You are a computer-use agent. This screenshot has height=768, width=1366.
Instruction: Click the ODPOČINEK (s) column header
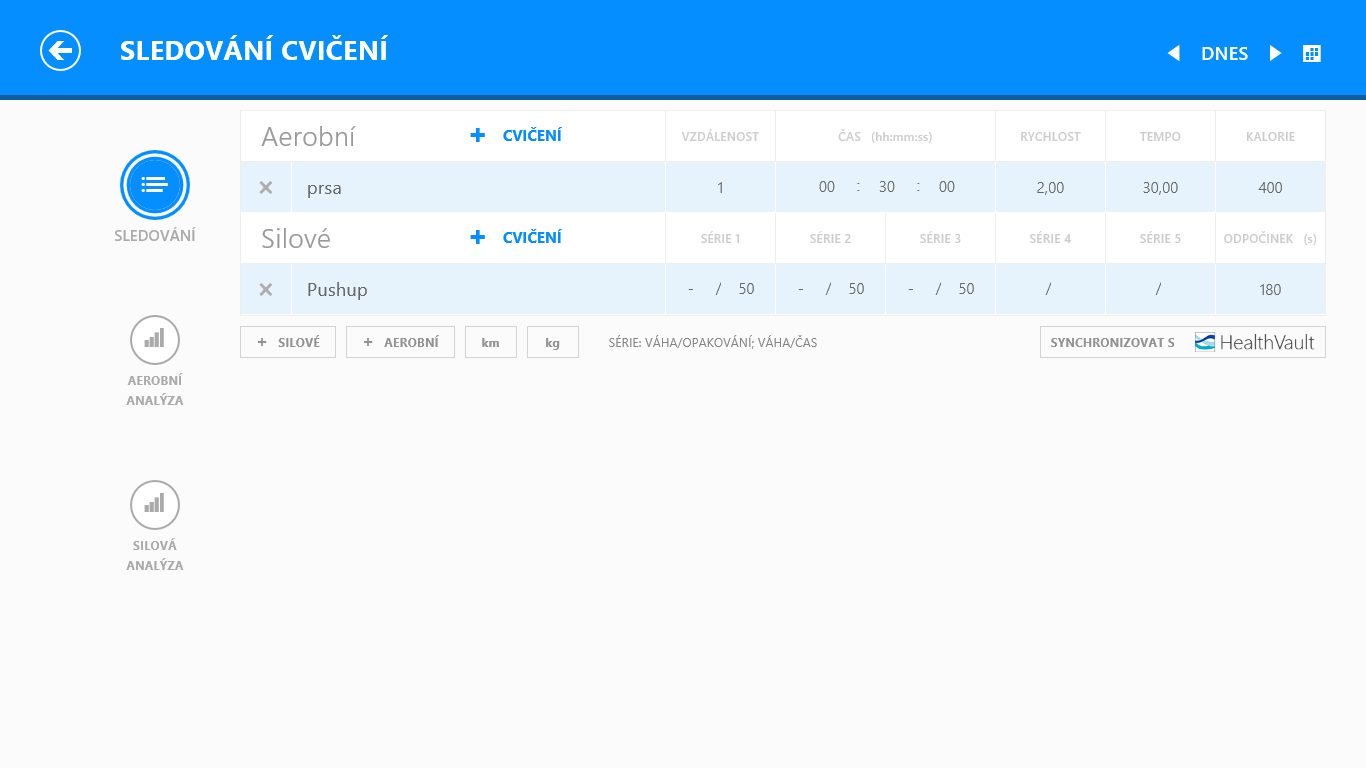click(1270, 238)
